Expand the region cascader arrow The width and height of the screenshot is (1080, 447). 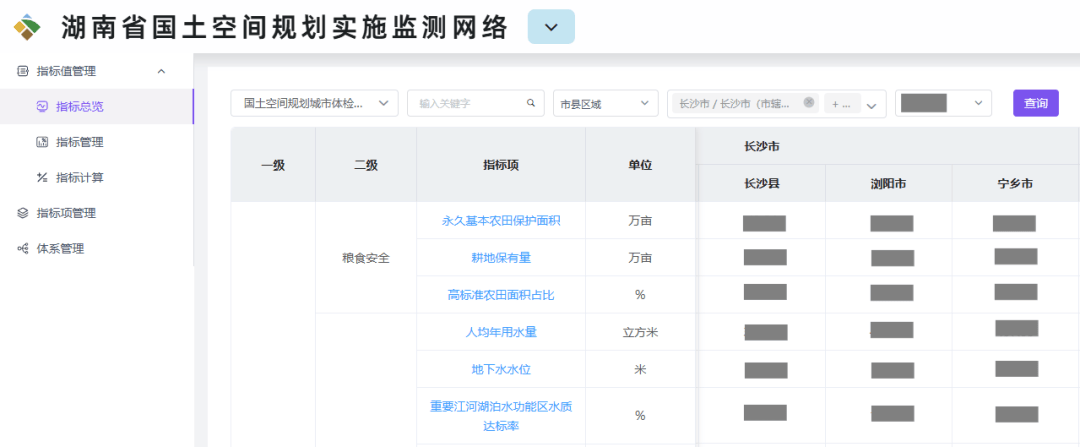click(x=871, y=105)
